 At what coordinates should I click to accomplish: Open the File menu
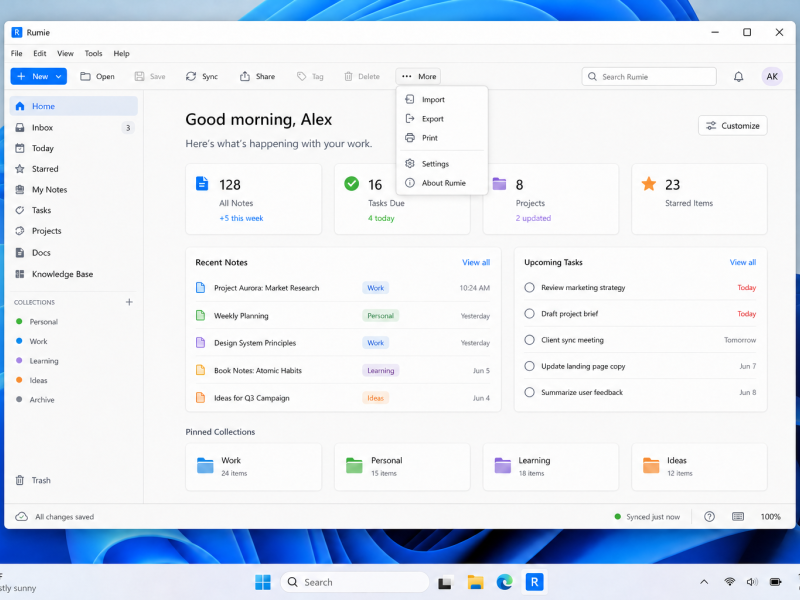click(17, 53)
